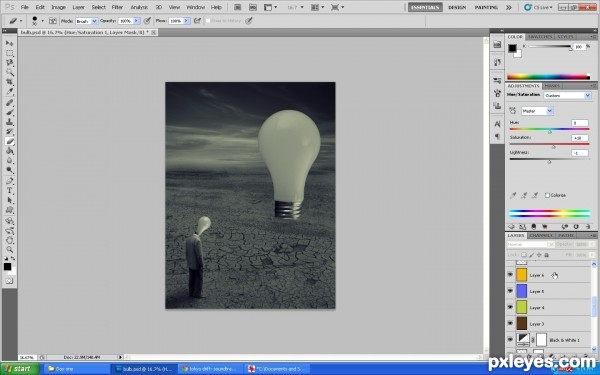Open the Paragraph panel icon

(x=497, y=137)
